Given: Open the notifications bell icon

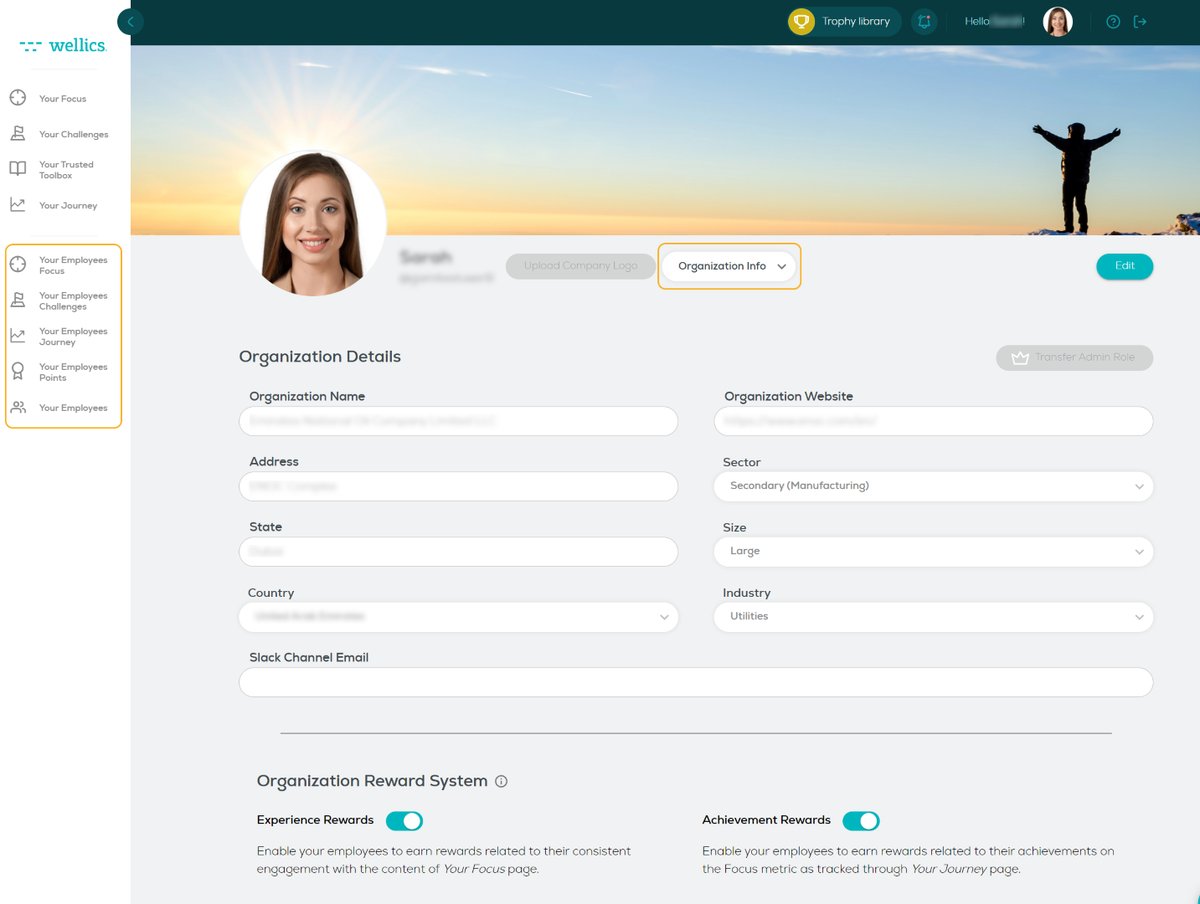Looking at the screenshot, I should [923, 21].
